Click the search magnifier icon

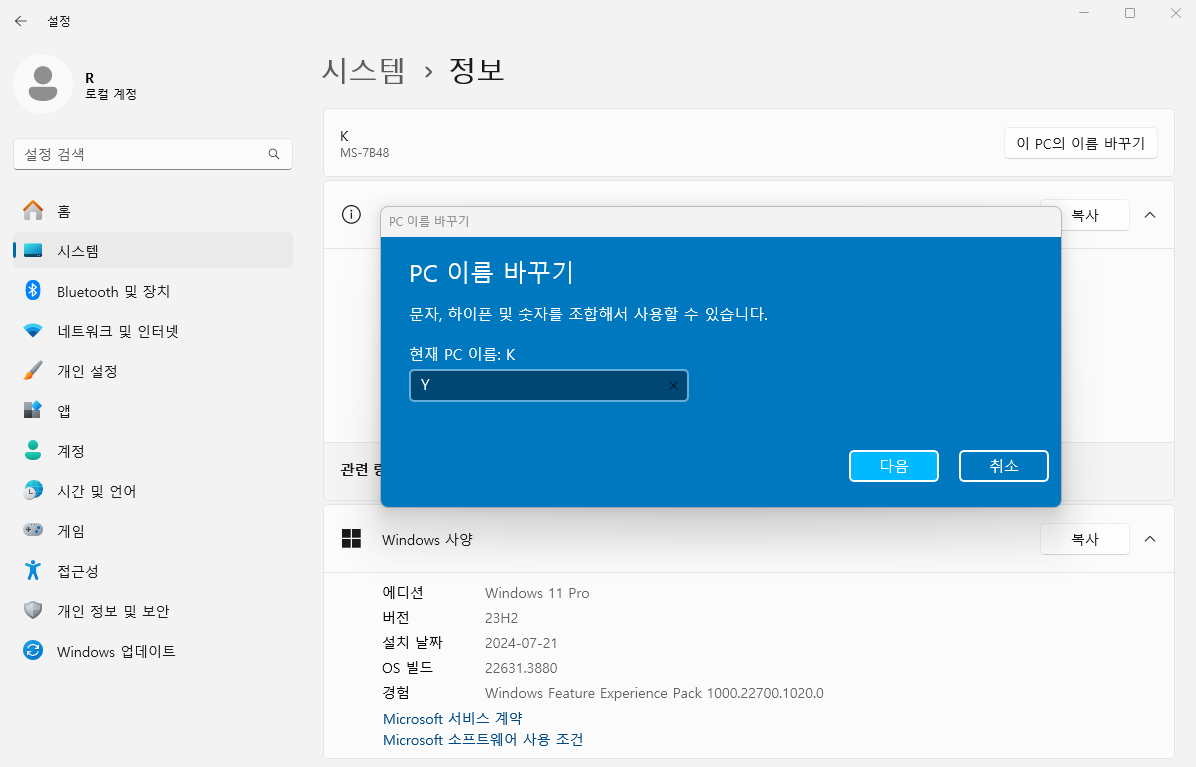pyautogui.click(x=274, y=154)
